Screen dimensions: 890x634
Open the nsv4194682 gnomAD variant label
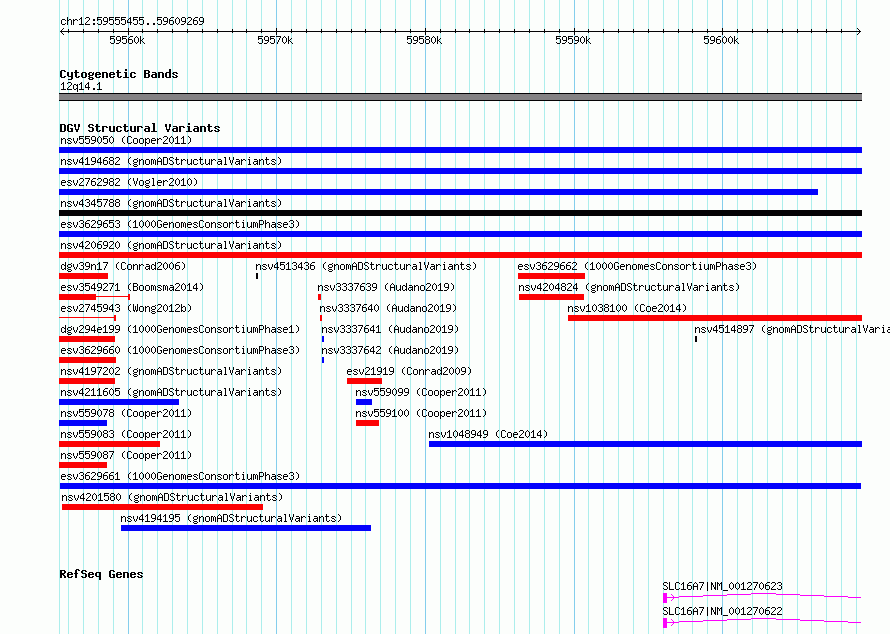[171, 161]
